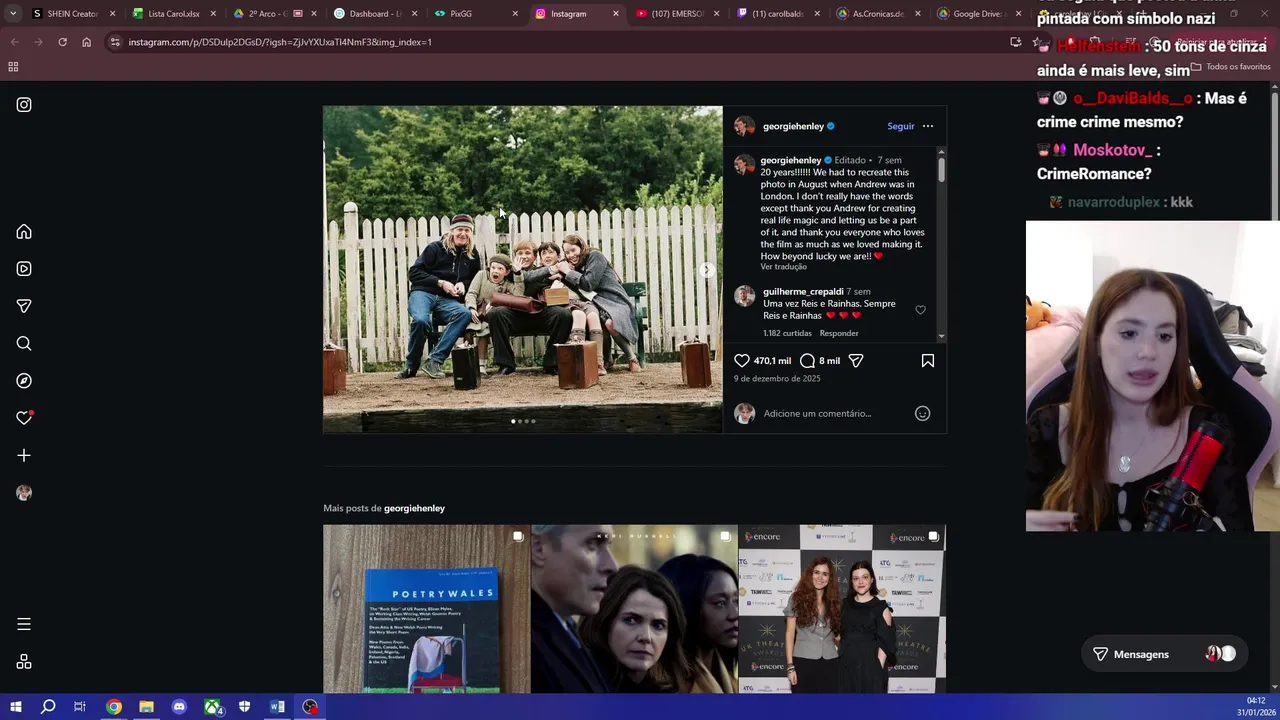This screenshot has height=720, width=1280.
Task: Open the Encore theatre awards post thumbnail
Action: pyautogui.click(x=842, y=609)
